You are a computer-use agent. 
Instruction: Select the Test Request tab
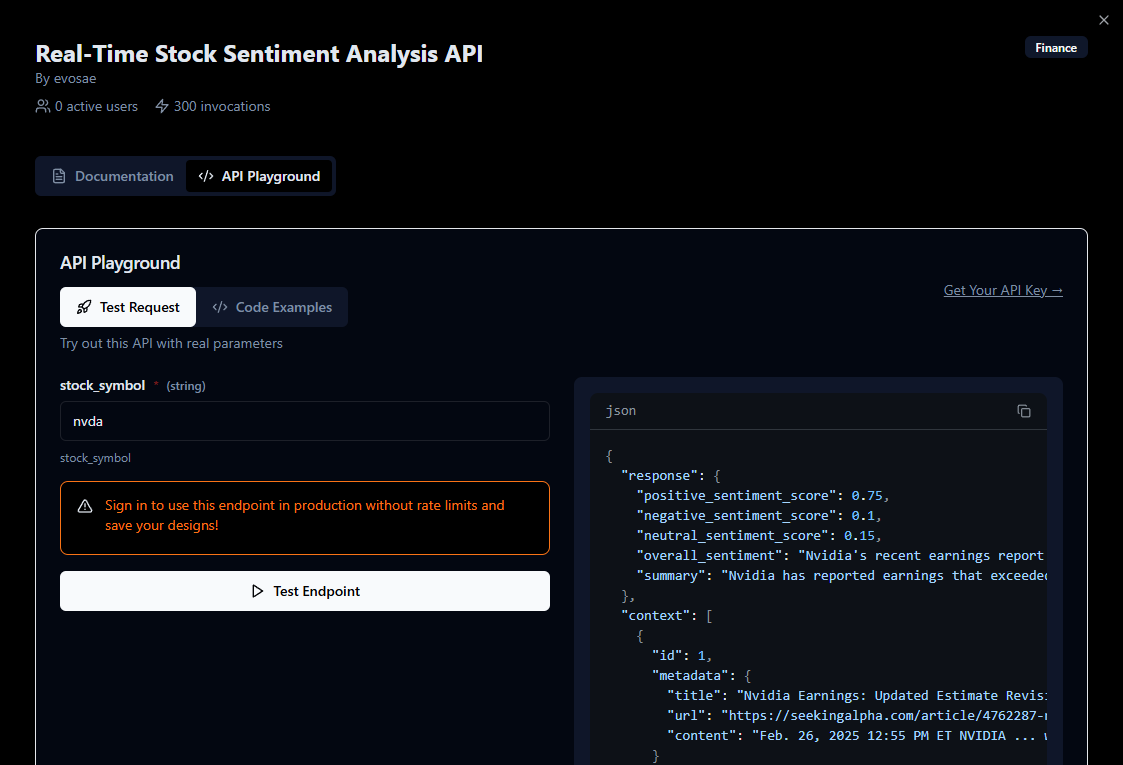click(x=128, y=307)
